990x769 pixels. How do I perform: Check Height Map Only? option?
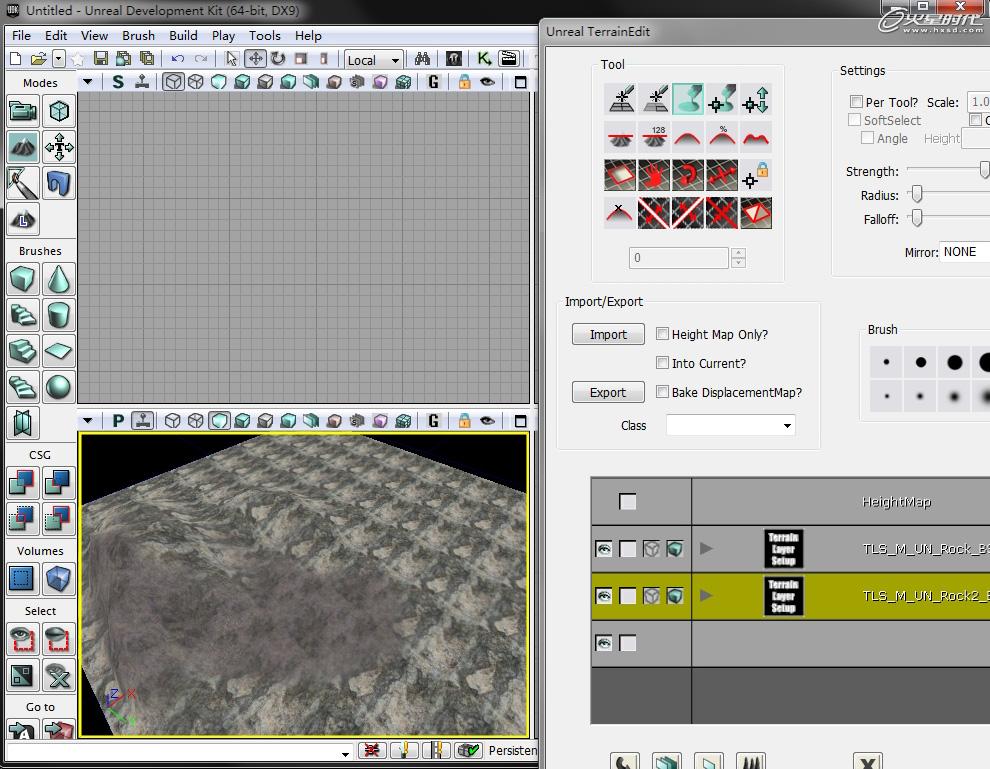click(x=662, y=333)
